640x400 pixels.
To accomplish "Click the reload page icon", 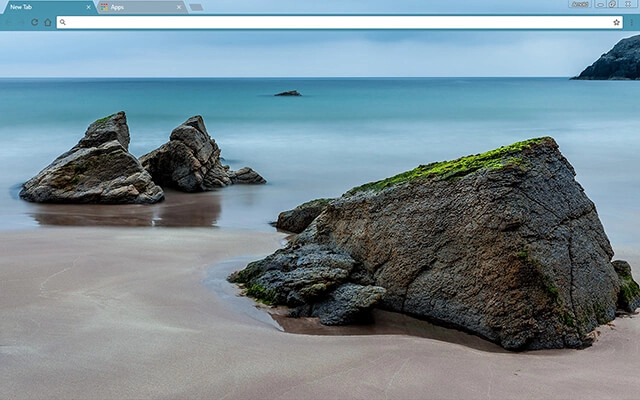I will point(35,22).
